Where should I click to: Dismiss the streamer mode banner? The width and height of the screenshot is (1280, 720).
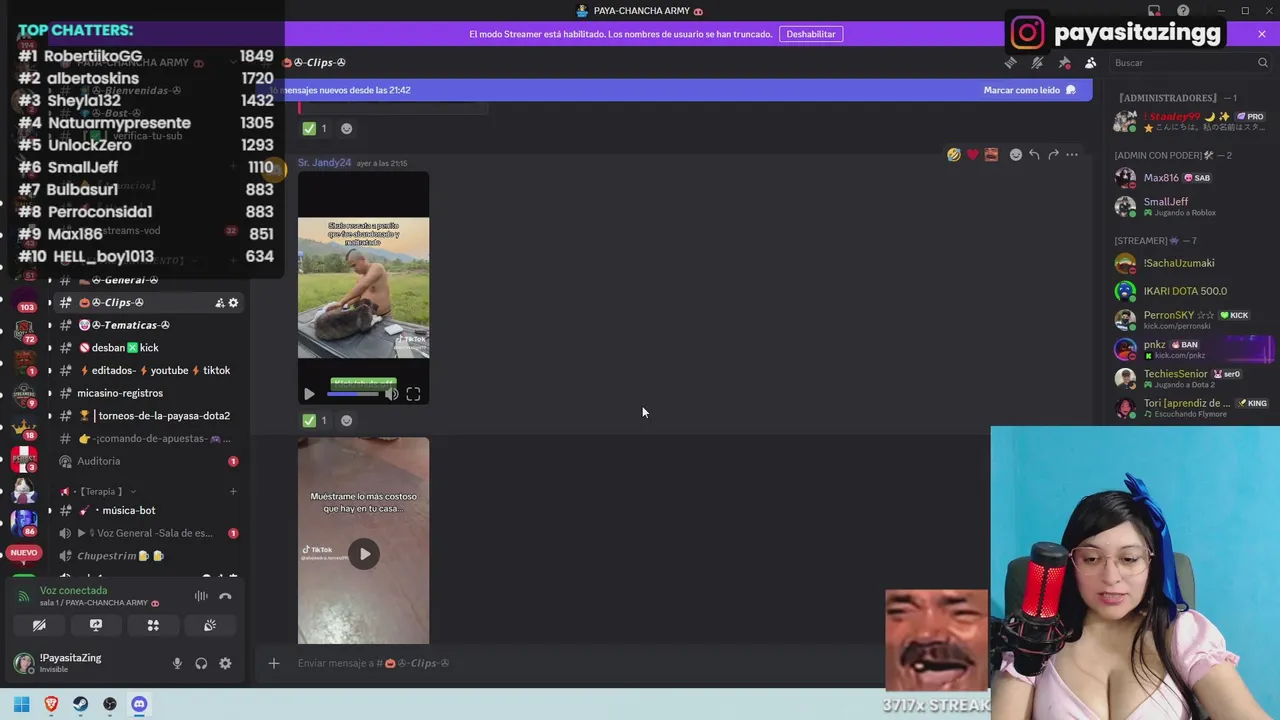[x=1261, y=34]
